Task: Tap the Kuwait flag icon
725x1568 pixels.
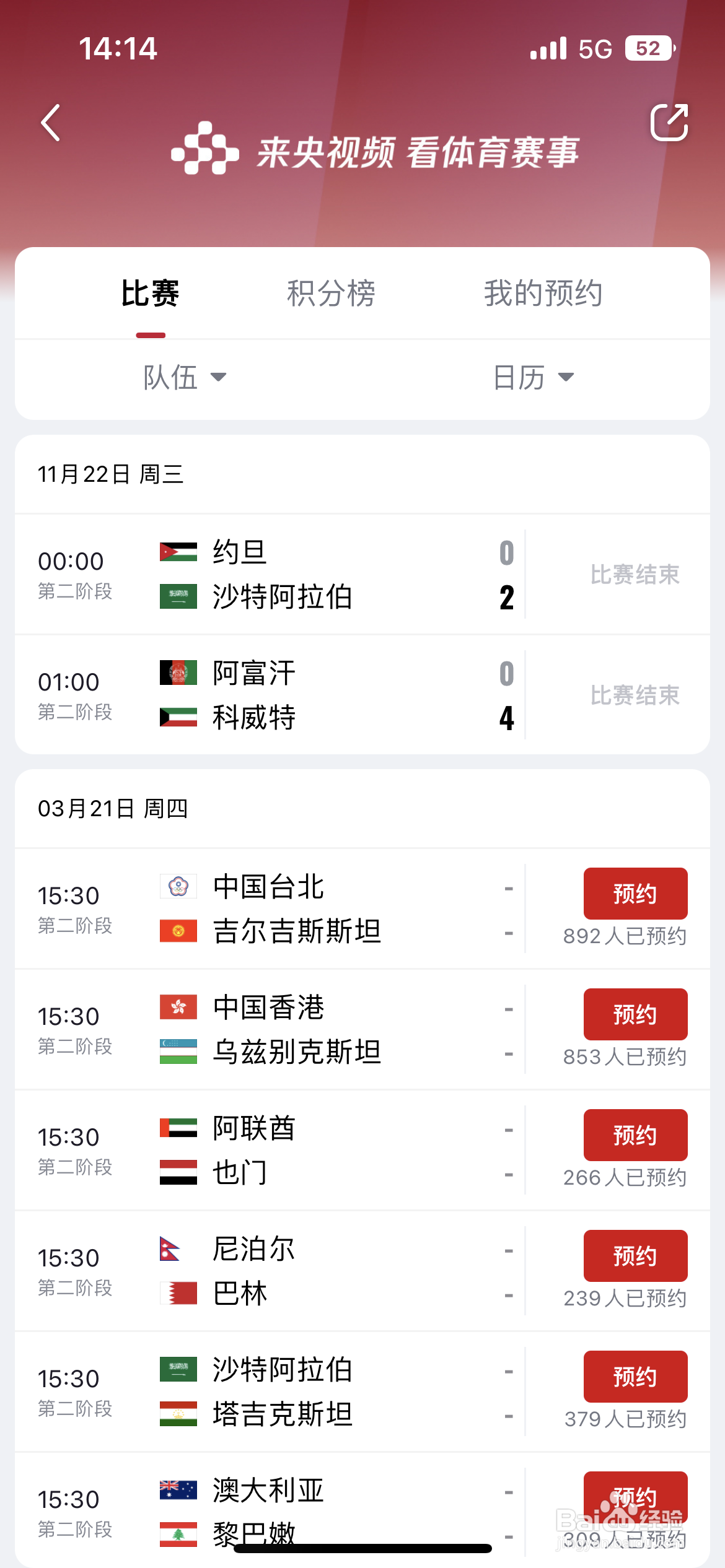Action: click(x=178, y=717)
